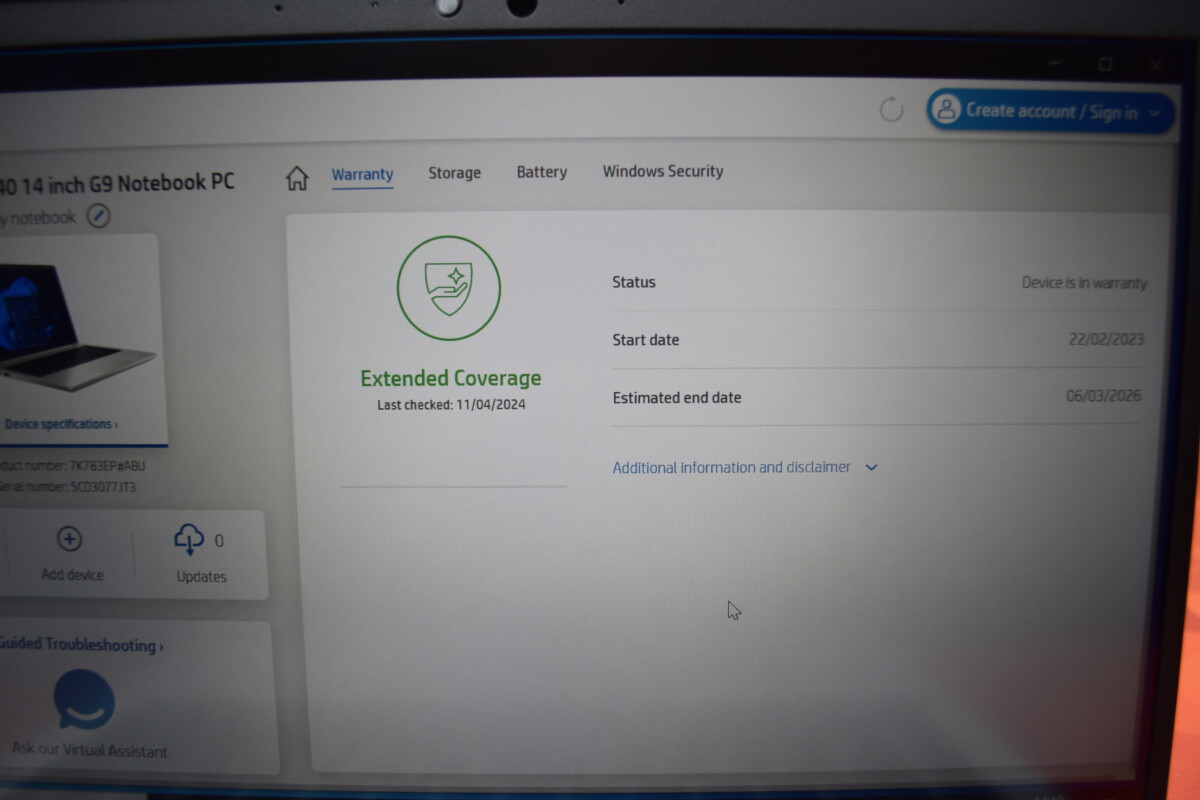Open the Updates cloud download icon
Viewport: 1200px width, 800px height.
[x=189, y=539]
